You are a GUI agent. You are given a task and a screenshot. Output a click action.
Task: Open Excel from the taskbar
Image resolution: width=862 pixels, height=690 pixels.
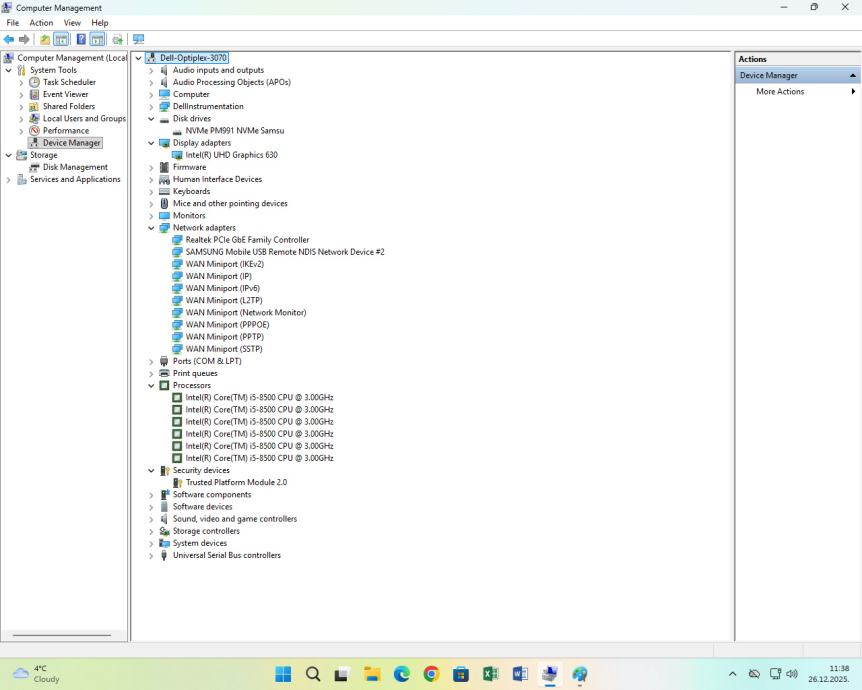490,674
